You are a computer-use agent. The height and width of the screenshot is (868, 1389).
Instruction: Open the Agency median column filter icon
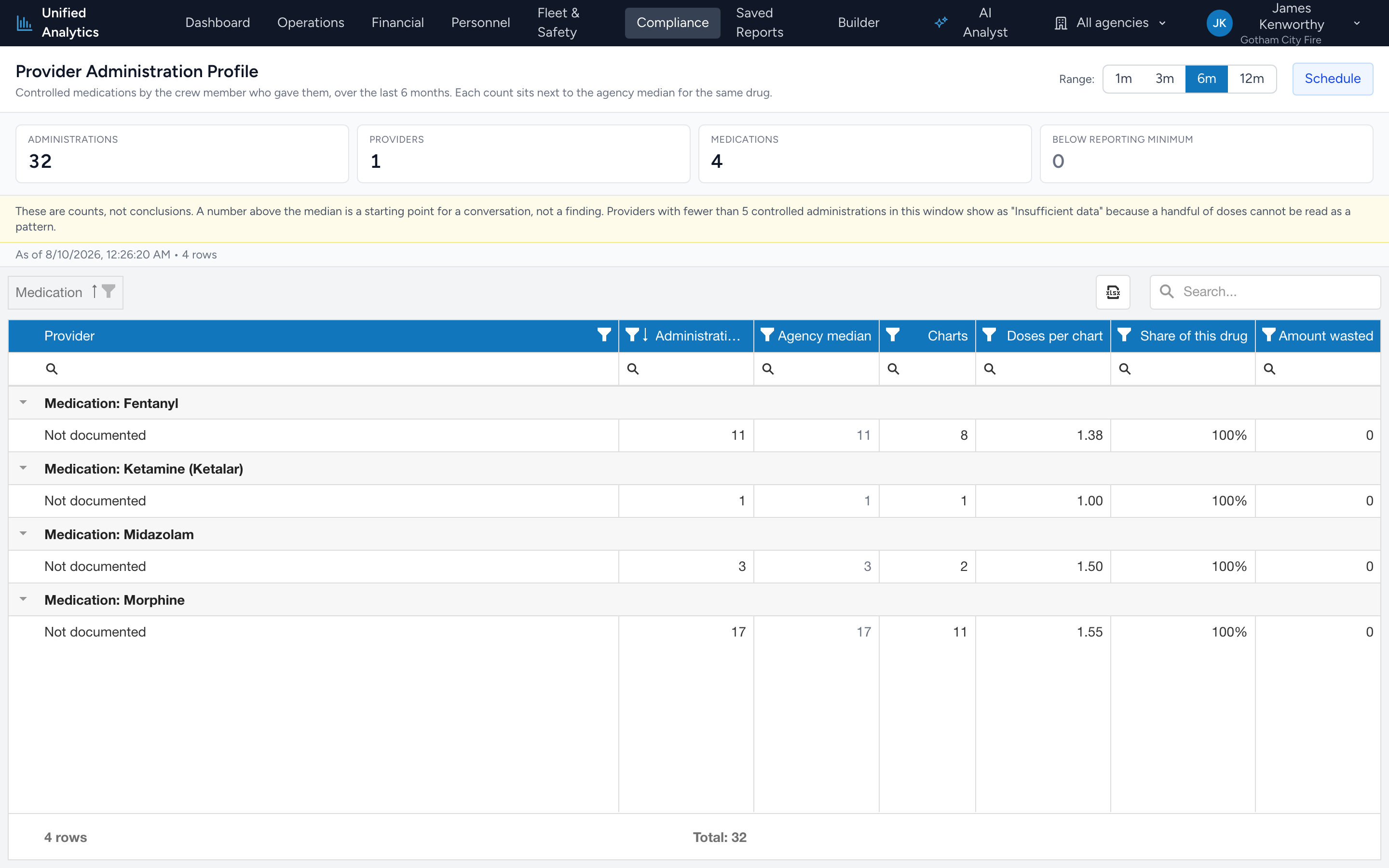coord(767,335)
